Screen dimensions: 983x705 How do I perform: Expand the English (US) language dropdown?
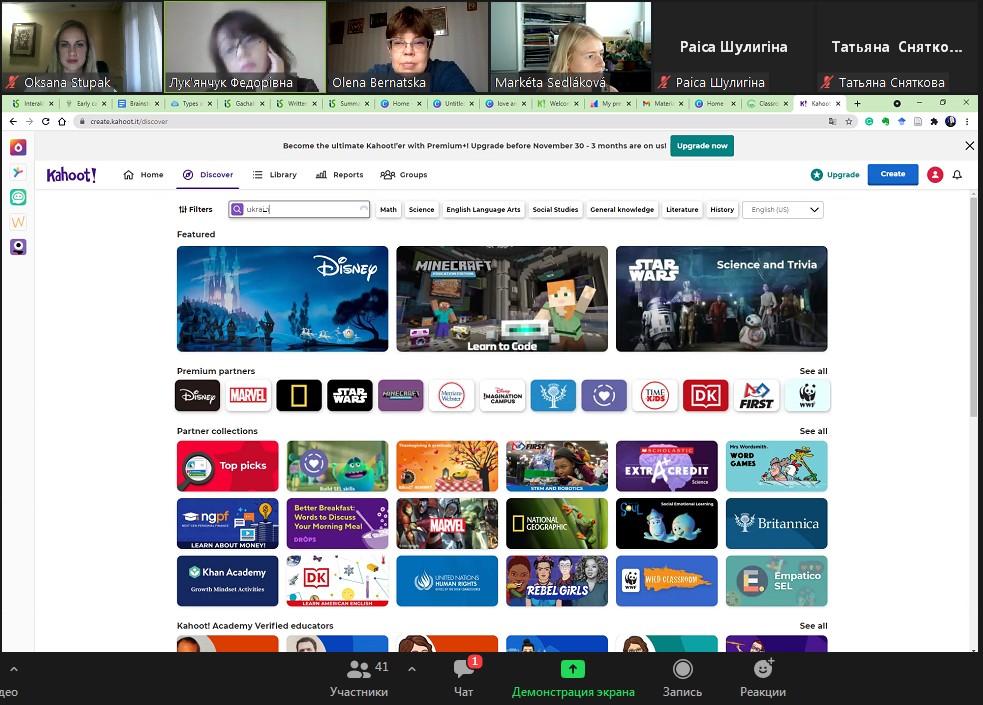[x=783, y=210]
